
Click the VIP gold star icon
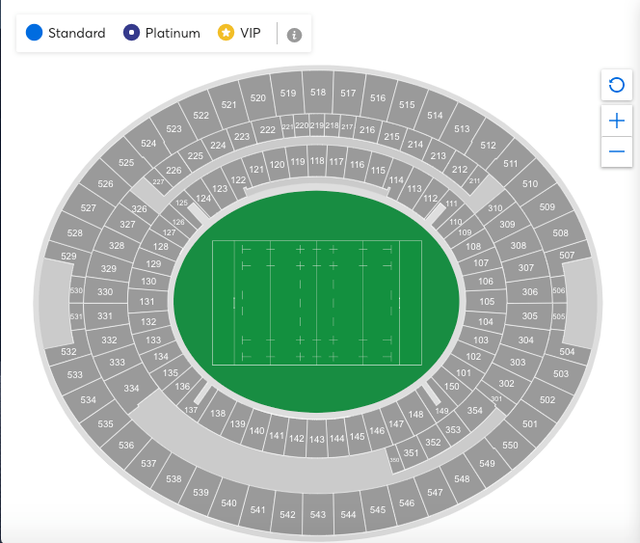(x=226, y=33)
